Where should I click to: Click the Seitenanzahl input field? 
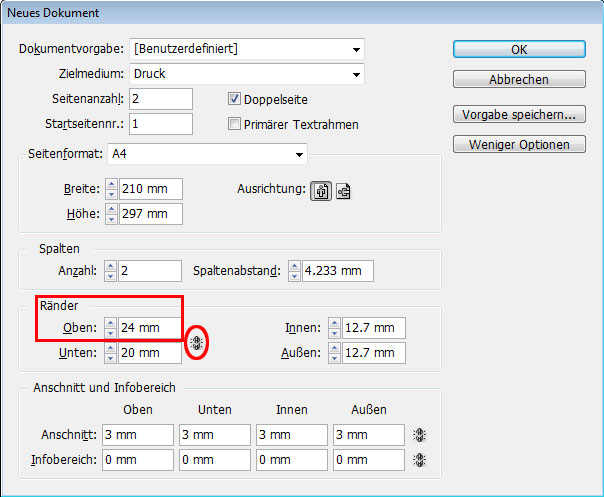(160, 99)
